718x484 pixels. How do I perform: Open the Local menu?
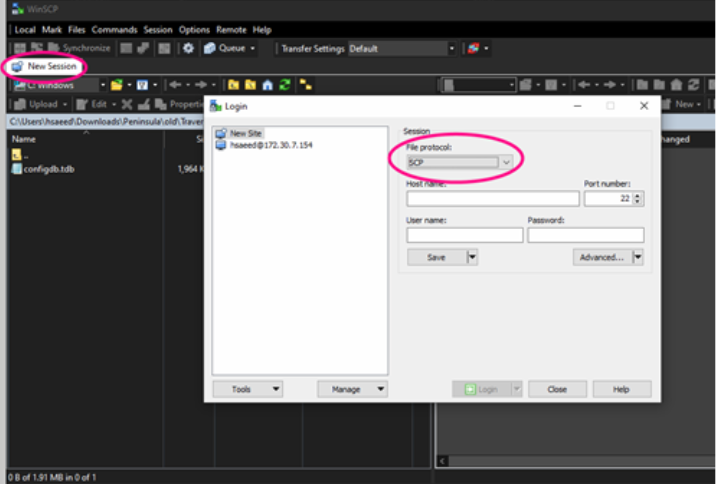click(x=25, y=30)
